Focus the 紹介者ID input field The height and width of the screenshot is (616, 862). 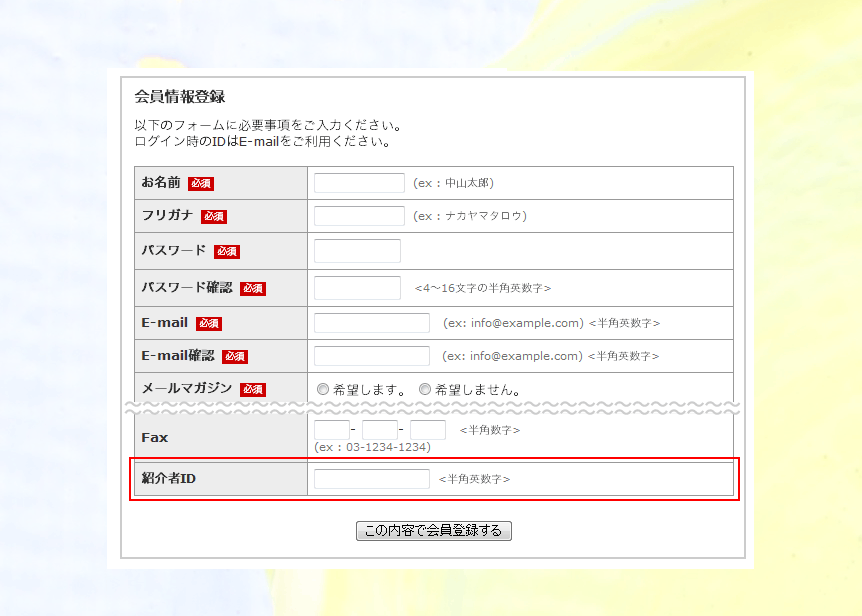(372, 479)
